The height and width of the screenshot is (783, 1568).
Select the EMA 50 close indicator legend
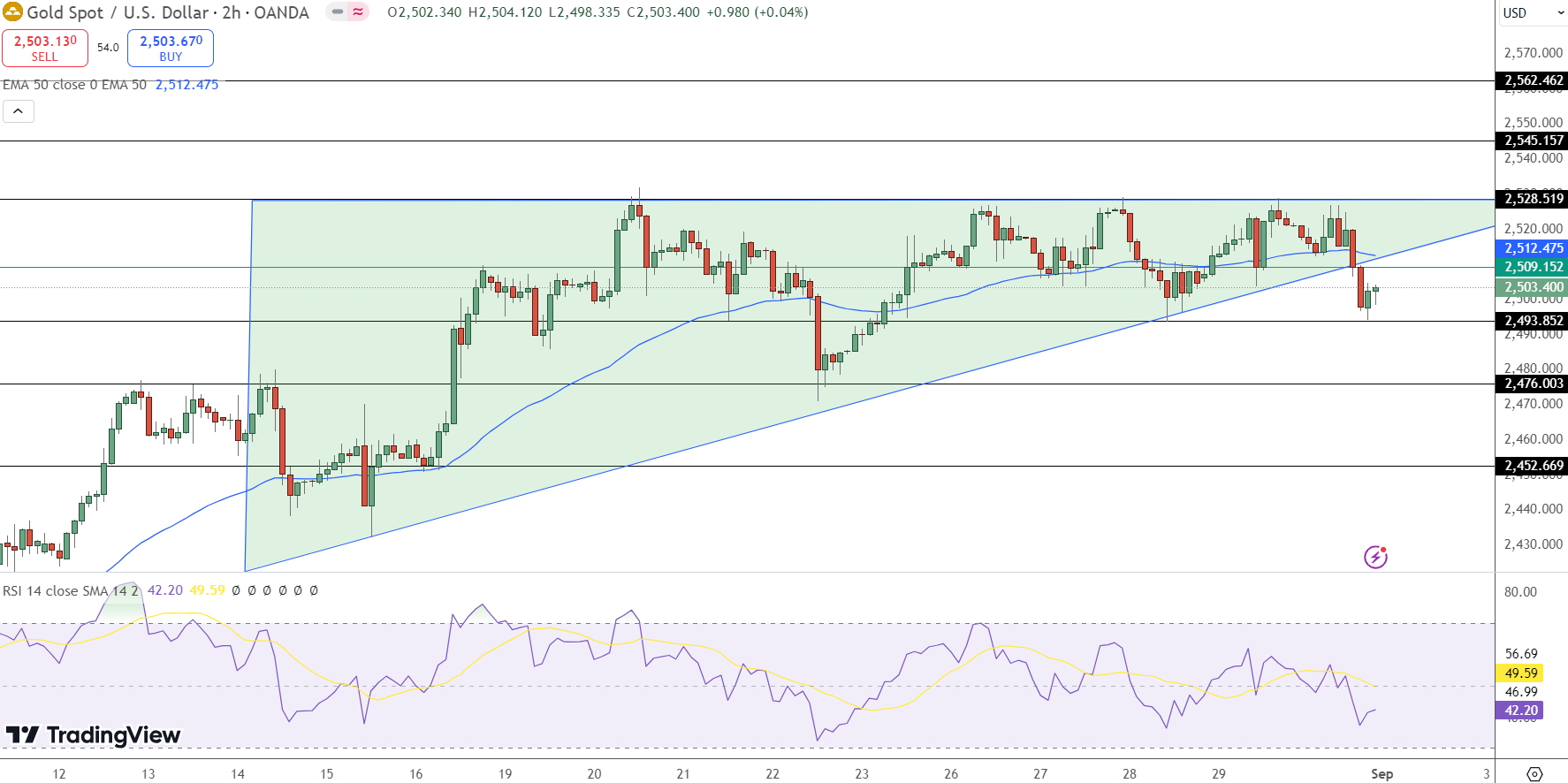(74, 85)
